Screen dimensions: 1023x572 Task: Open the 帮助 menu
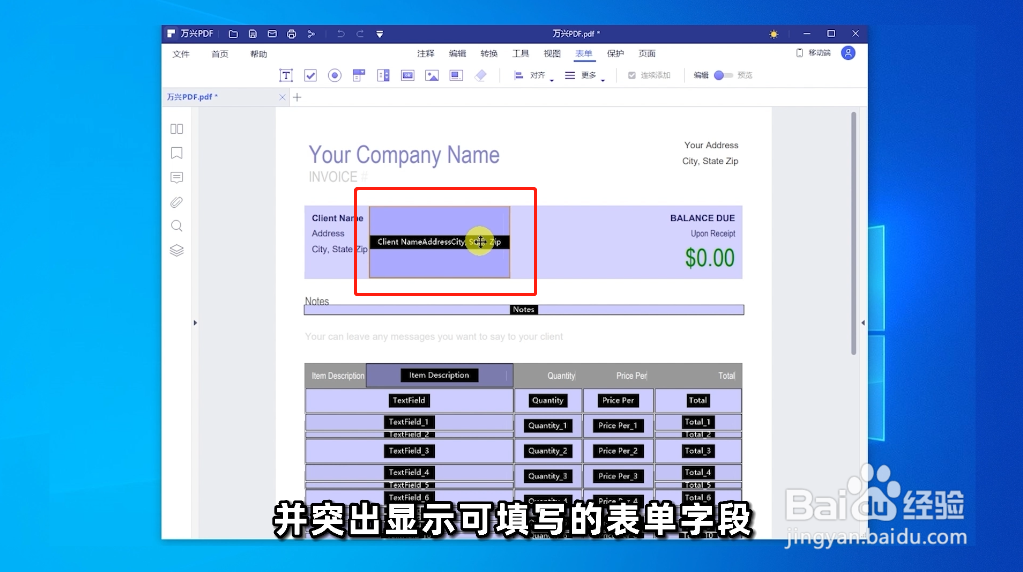click(259, 54)
